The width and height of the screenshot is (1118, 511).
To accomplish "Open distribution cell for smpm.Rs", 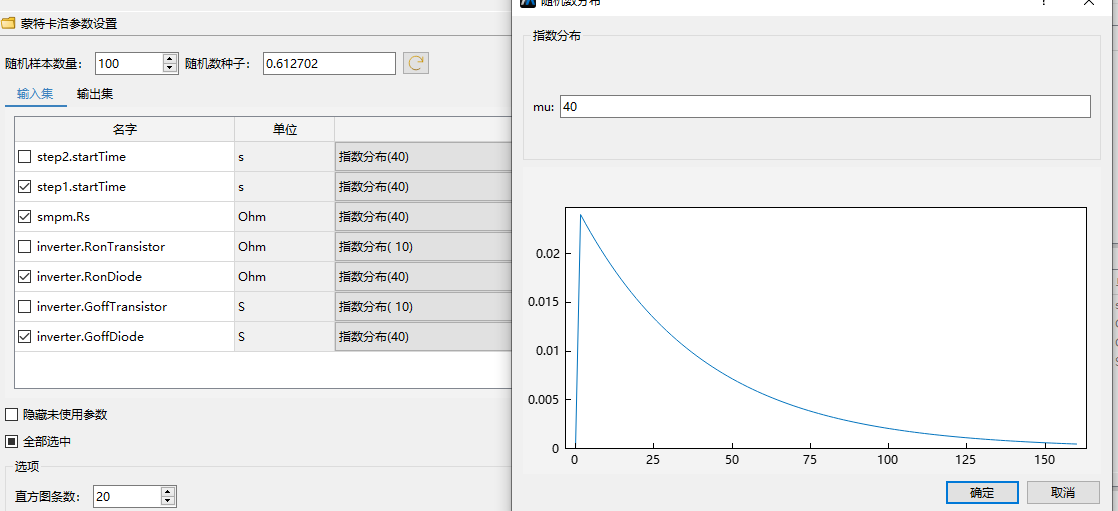I will [x=424, y=217].
